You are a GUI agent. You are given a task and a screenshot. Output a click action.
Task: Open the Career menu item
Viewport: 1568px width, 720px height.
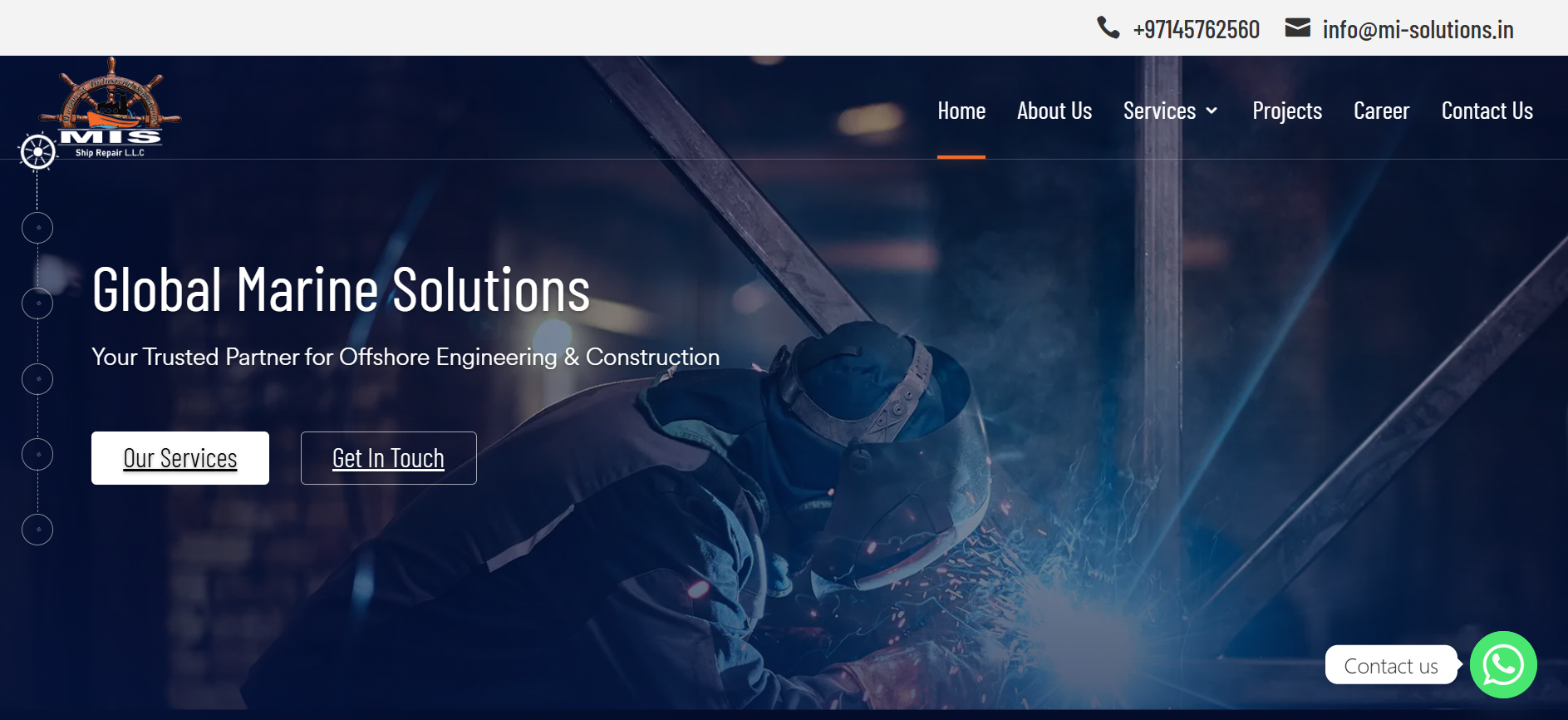[1381, 111]
